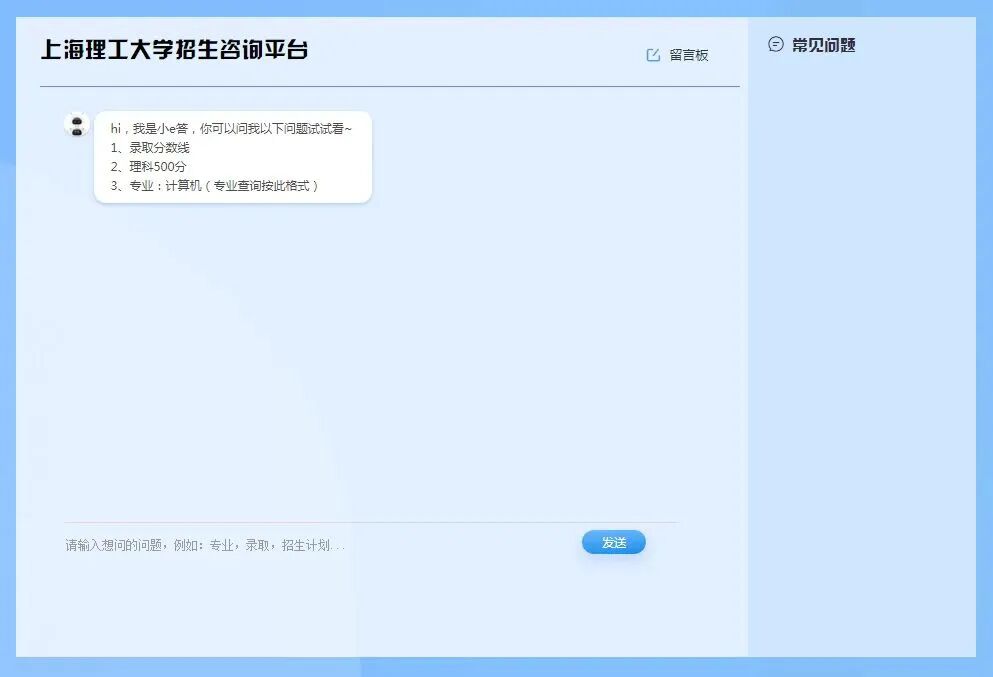Open the 留言板 message board link
Screen dimensions: 993x677
688,55
